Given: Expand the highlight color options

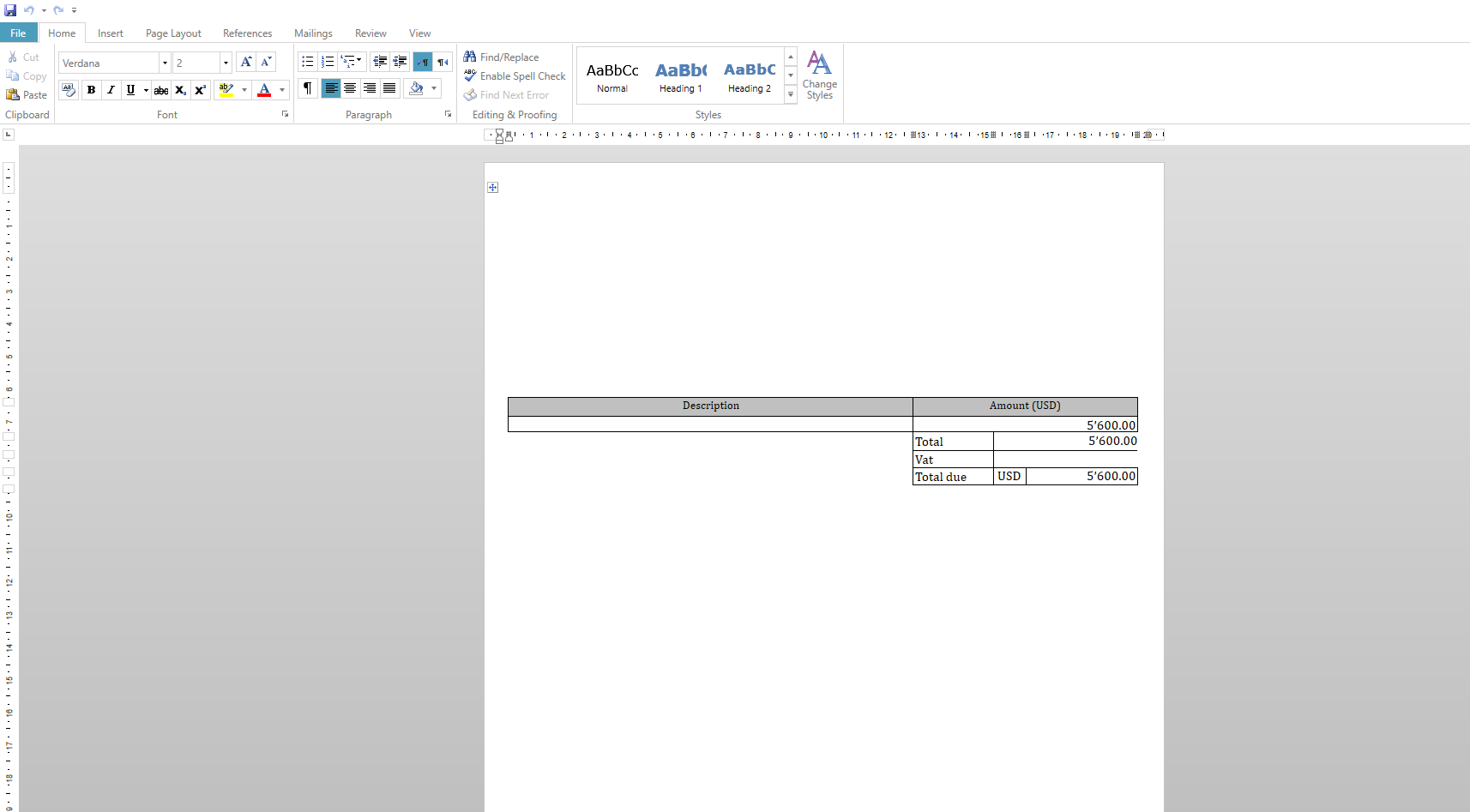Looking at the screenshot, I should coord(244,90).
